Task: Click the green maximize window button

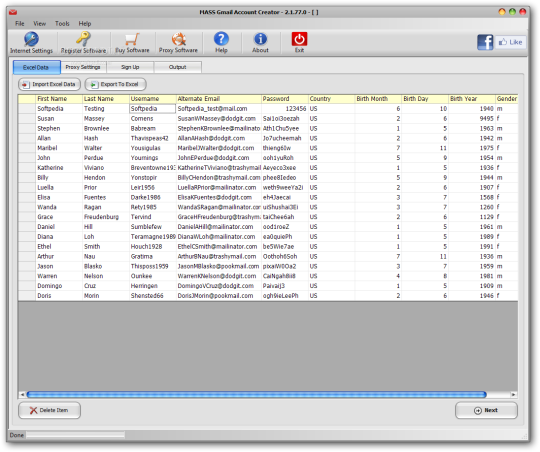Action: [512, 12]
